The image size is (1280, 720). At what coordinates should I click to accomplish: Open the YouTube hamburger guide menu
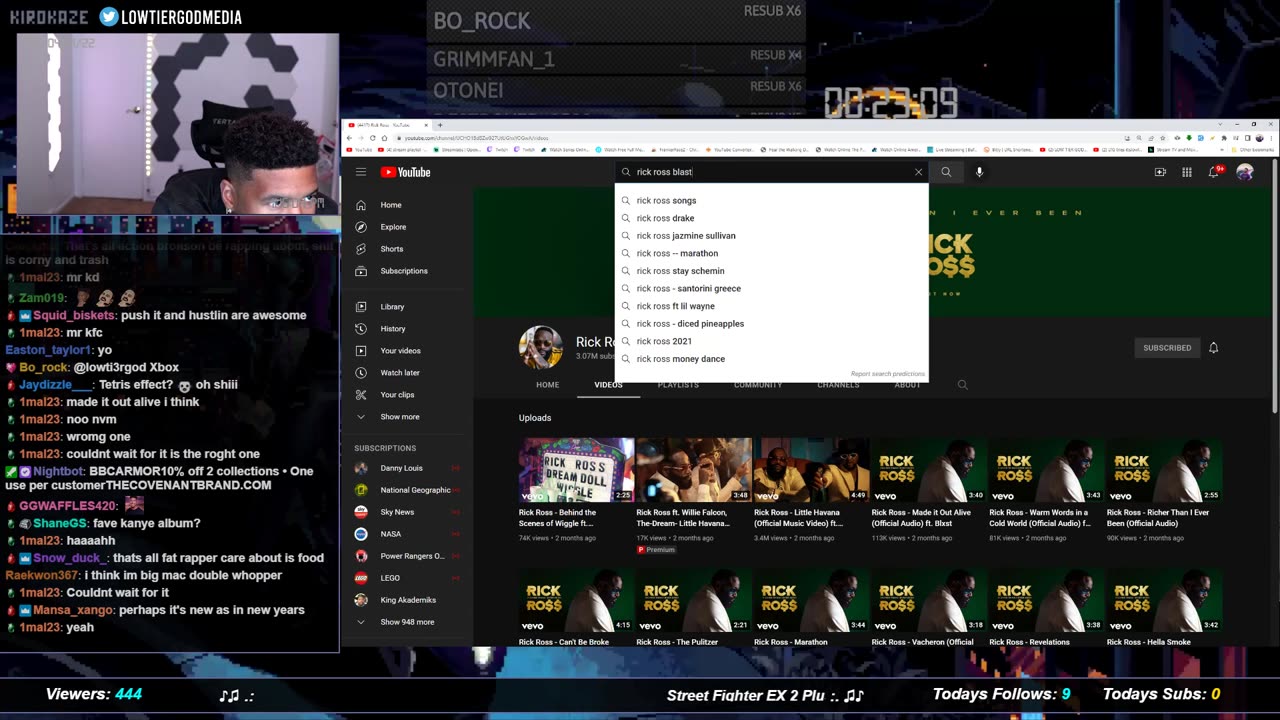tap(361, 172)
